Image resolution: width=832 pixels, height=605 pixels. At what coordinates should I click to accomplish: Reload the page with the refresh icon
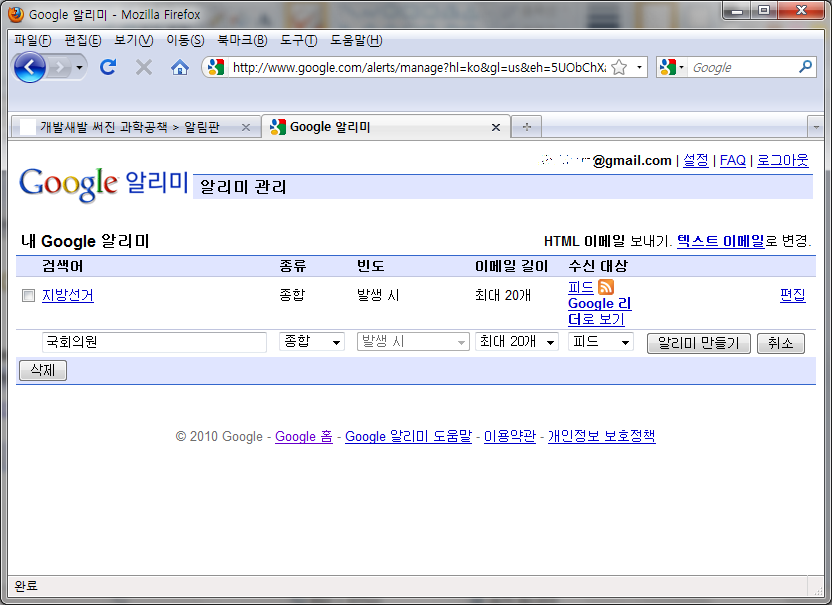click(x=108, y=67)
